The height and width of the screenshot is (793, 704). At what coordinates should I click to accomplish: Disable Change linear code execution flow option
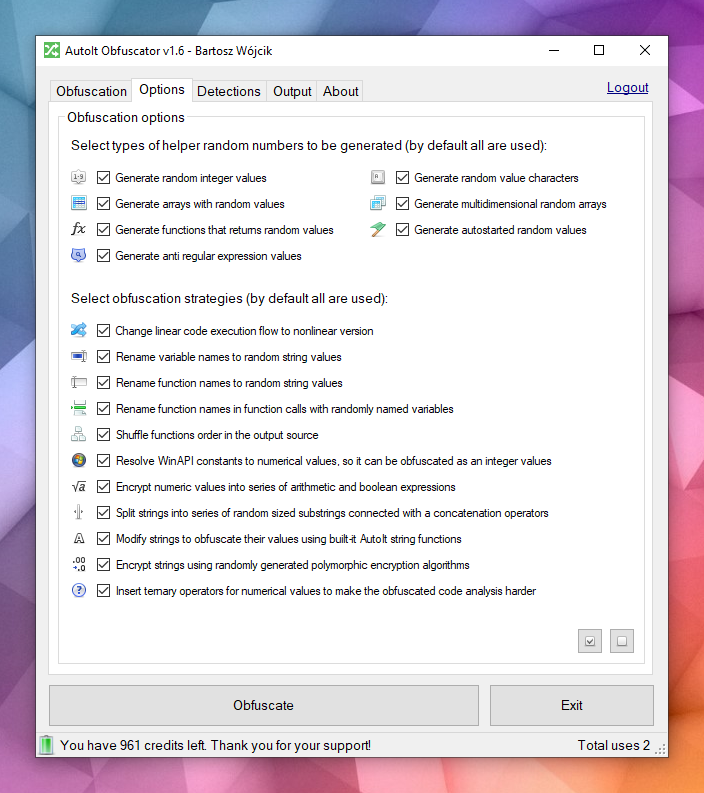tap(103, 330)
